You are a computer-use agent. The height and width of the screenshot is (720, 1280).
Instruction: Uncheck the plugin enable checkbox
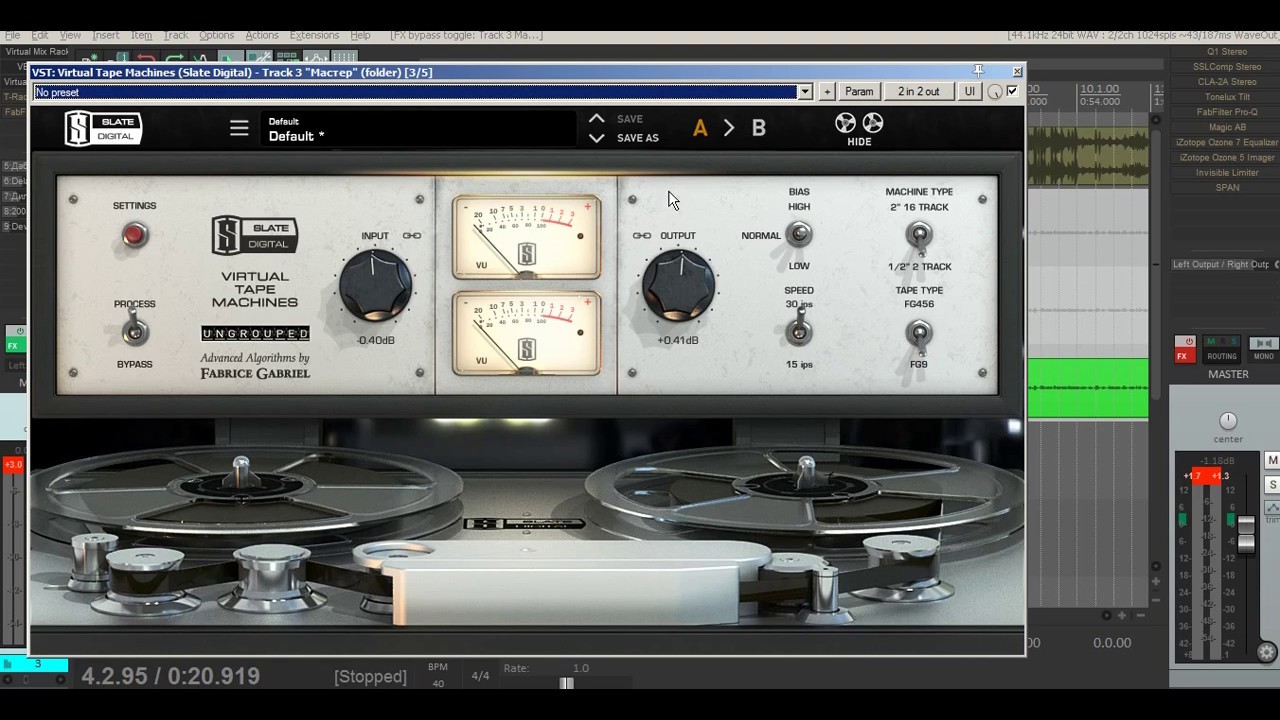coord(1012,91)
